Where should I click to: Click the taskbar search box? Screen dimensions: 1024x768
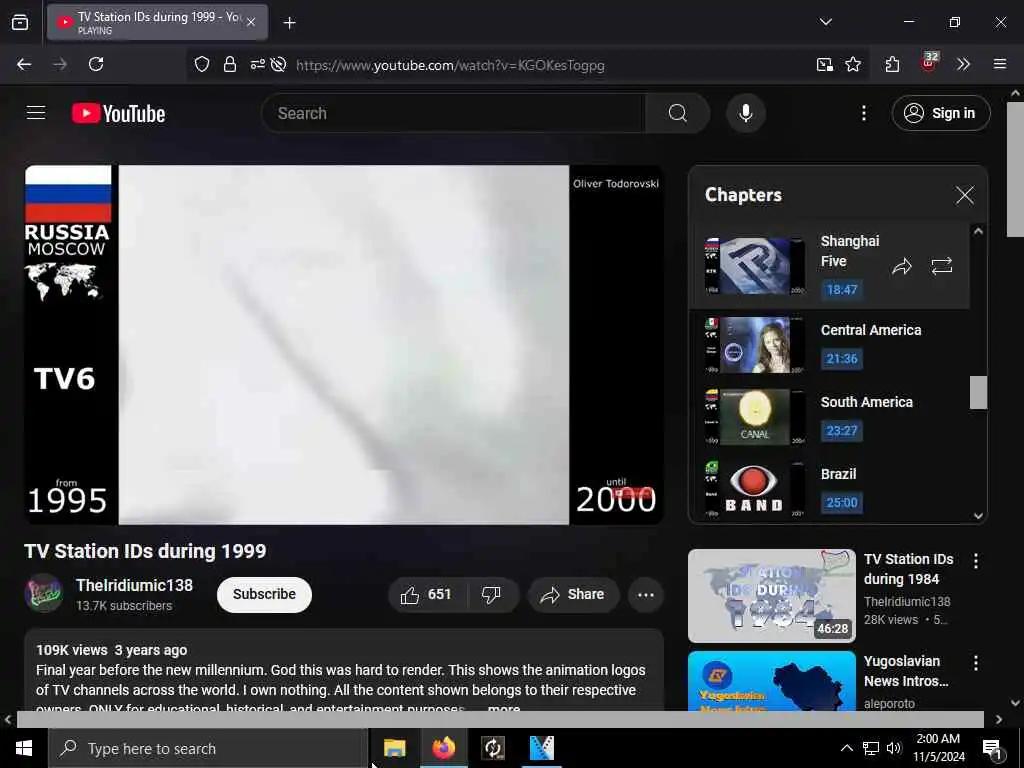208,748
